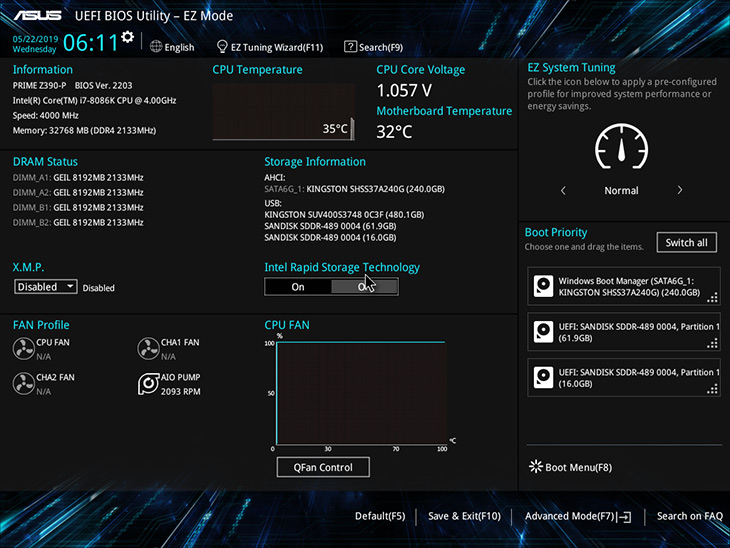Click DIMM_A2 GEIL 8192MB row
The image size is (730, 548).
pos(78,192)
